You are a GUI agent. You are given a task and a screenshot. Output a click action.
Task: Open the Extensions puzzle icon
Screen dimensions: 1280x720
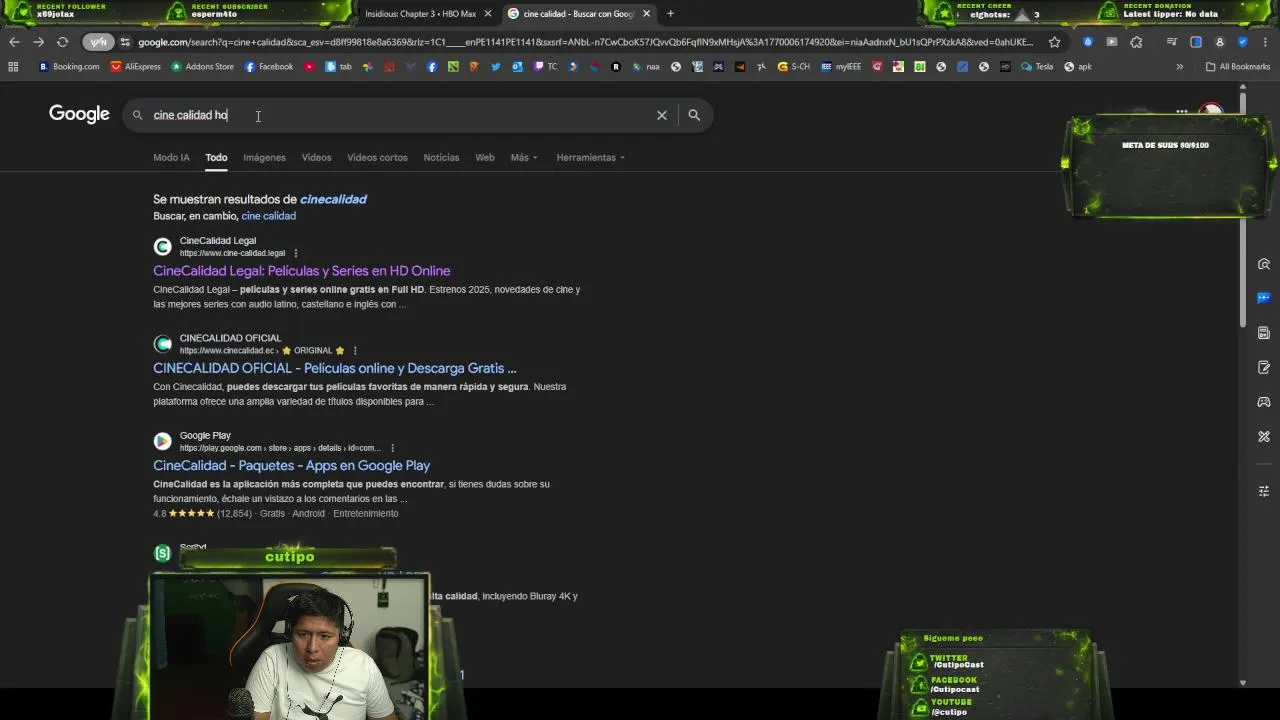click(x=1136, y=42)
